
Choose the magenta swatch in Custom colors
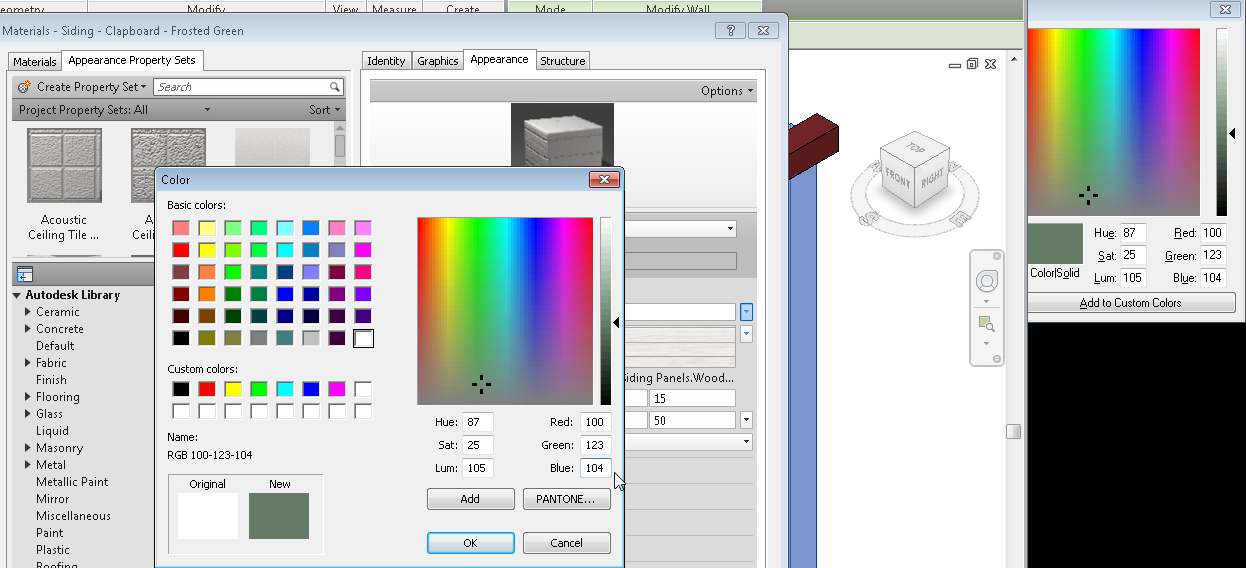point(337,389)
